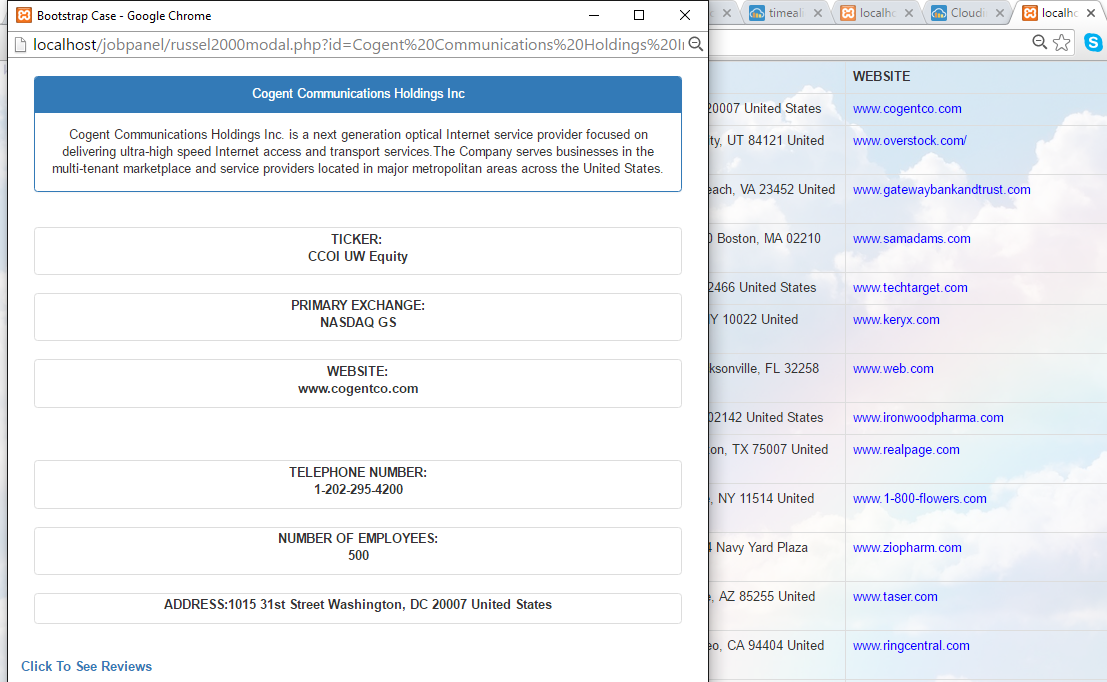This screenshot has width=1107, height=682.
Task: Minimize the Bootstrap Case popup window
Action: tap(594, 15)
